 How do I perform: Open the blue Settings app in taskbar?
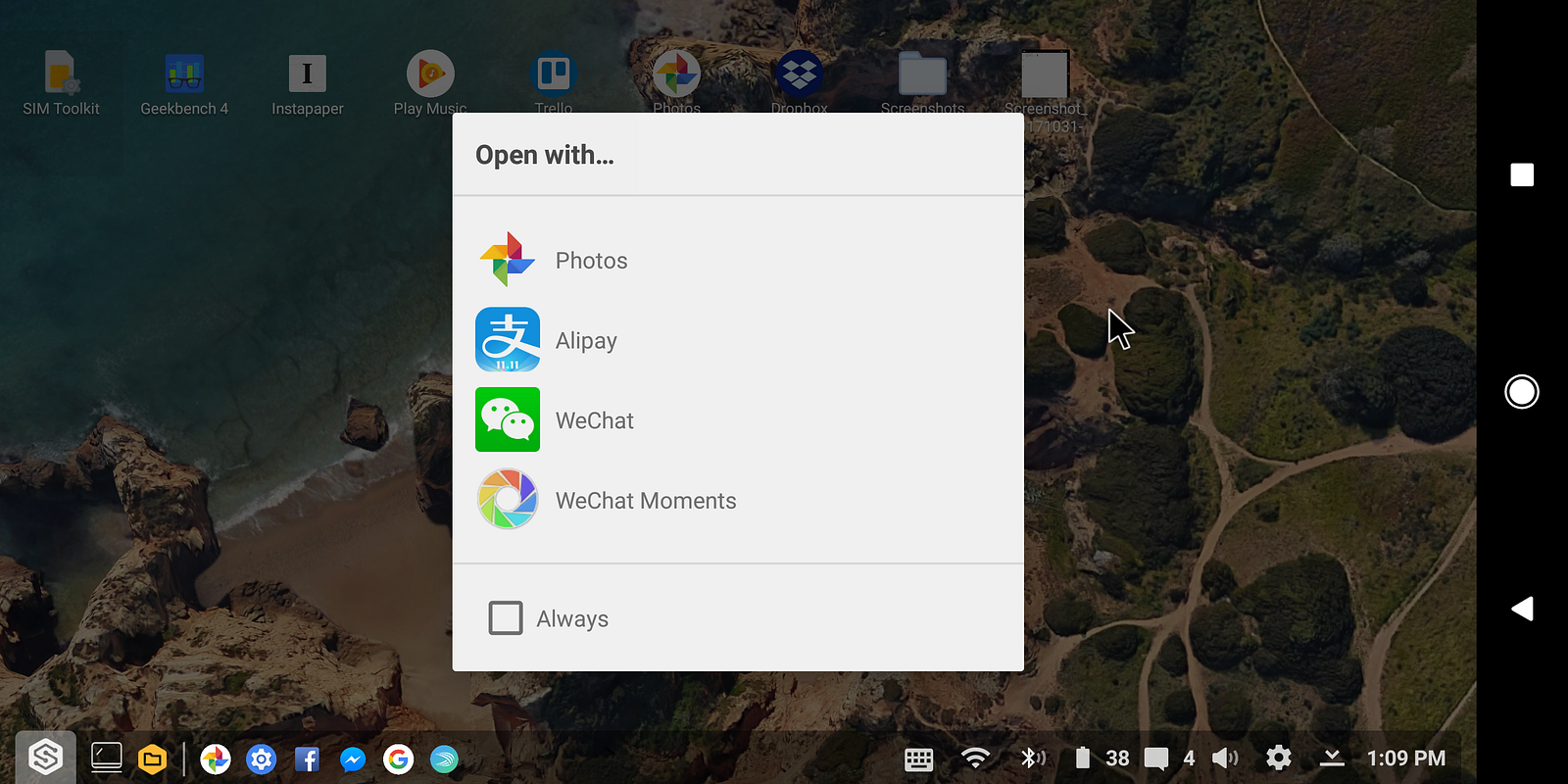[262, 759]
